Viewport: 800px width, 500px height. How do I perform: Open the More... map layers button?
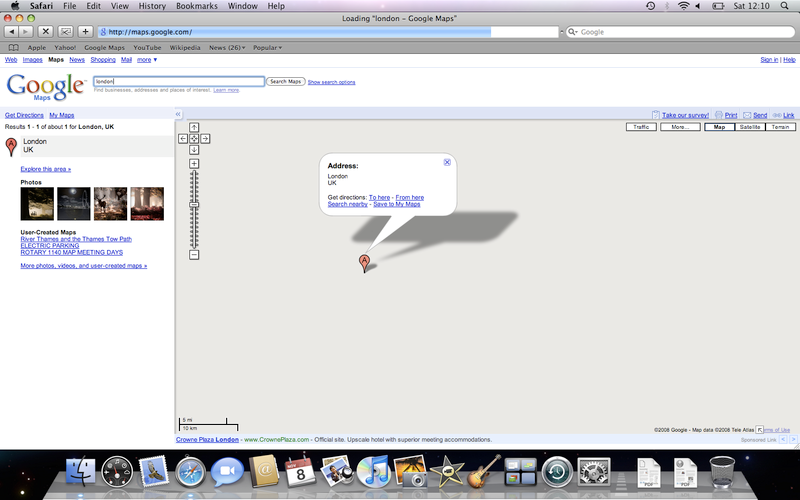[x=680, y=127]
